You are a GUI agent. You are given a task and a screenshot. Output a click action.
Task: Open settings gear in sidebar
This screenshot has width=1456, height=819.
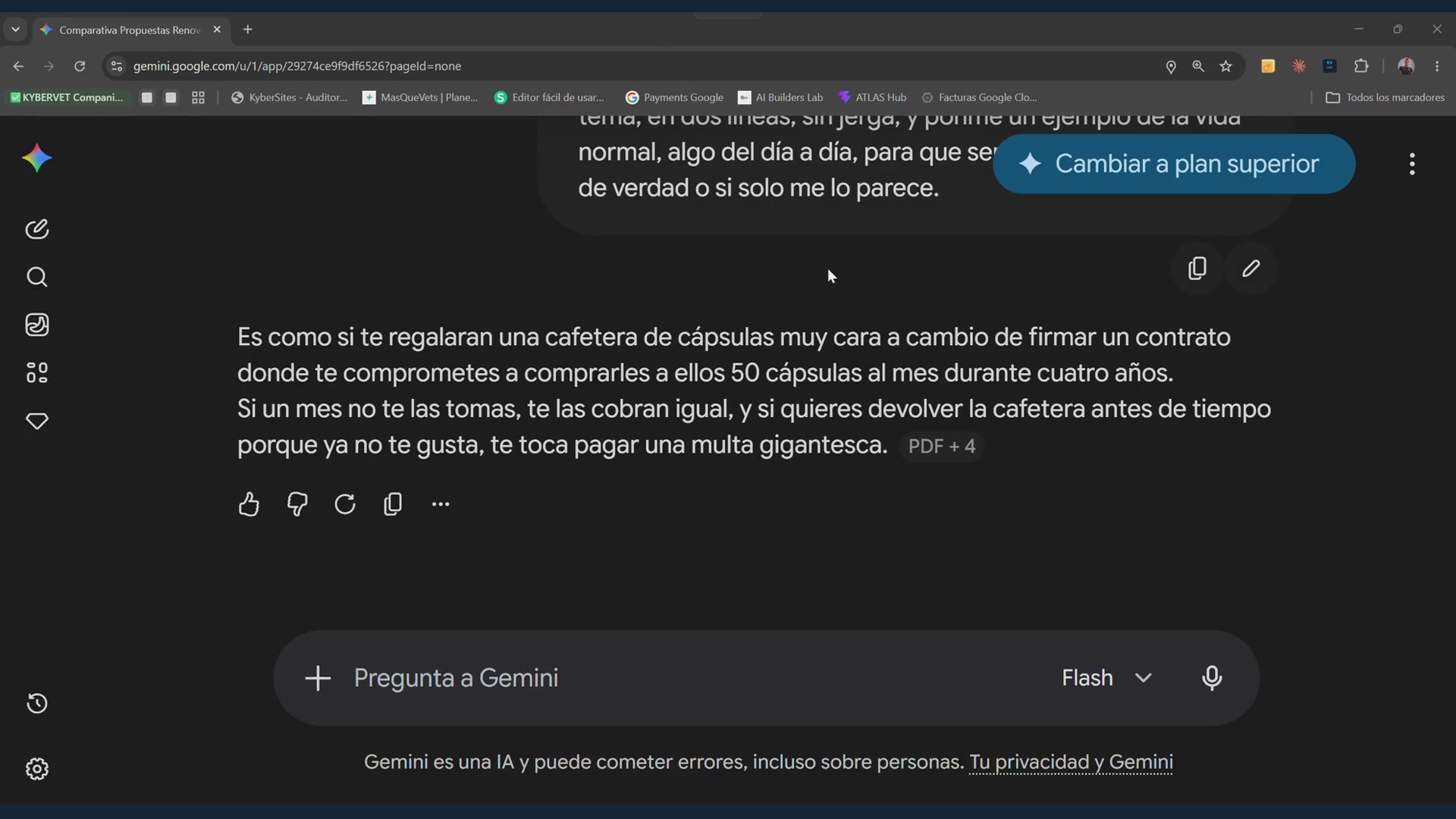coord(36,769)
